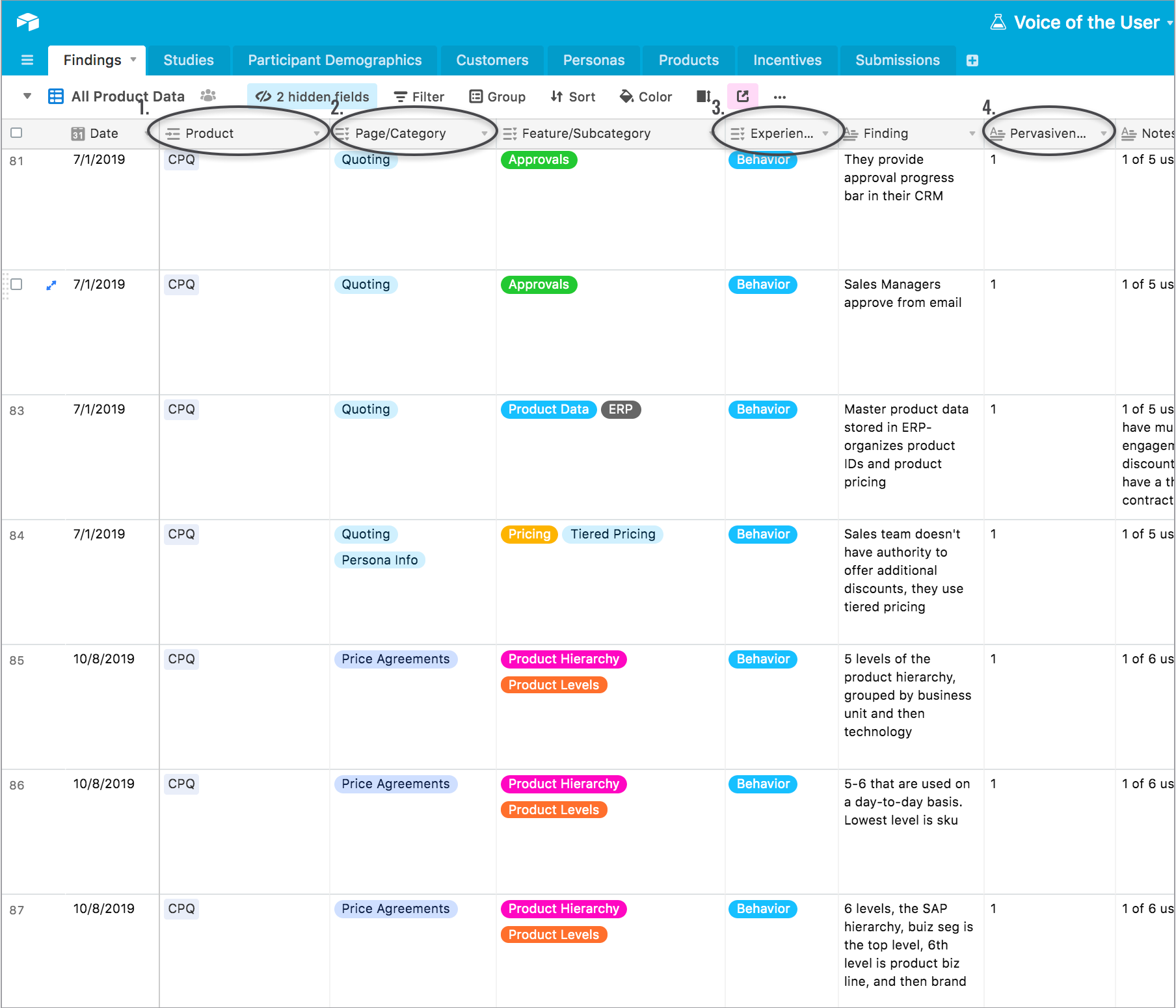
Task: Click the row number 87
Action: pos(17,910)
